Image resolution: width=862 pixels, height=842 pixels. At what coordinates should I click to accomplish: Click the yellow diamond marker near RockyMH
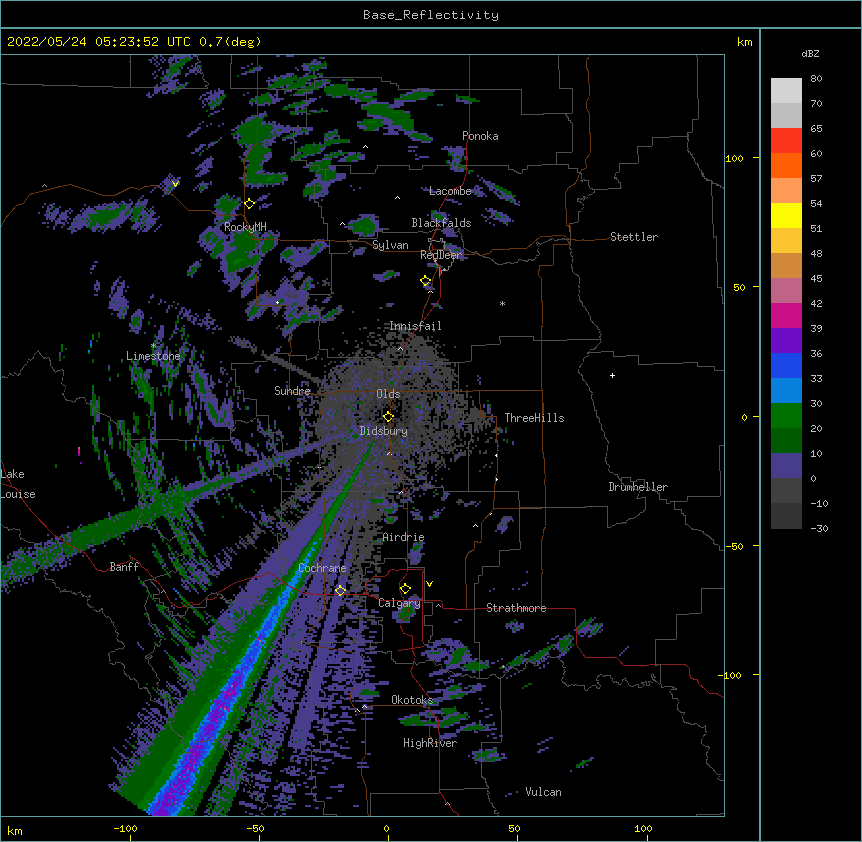[x=250, y=204]
